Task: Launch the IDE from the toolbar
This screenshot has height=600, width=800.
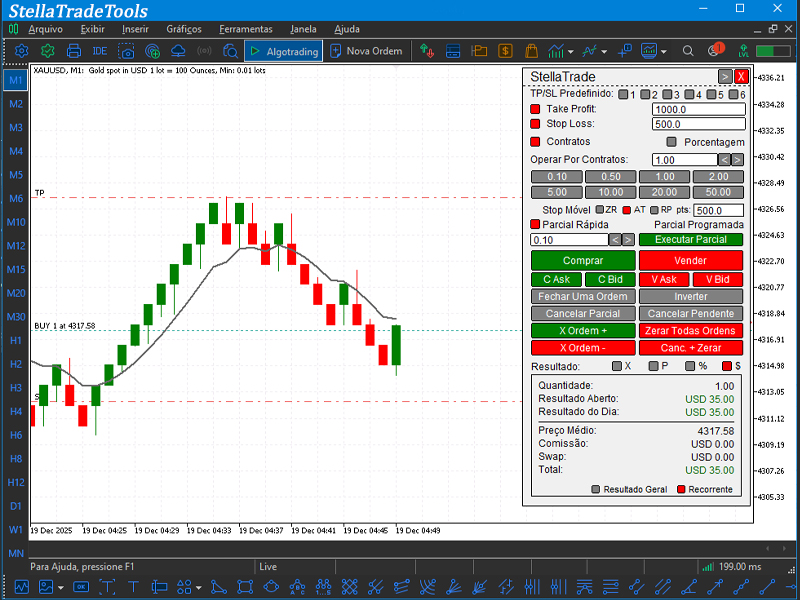Action: [x=100, y=51]
